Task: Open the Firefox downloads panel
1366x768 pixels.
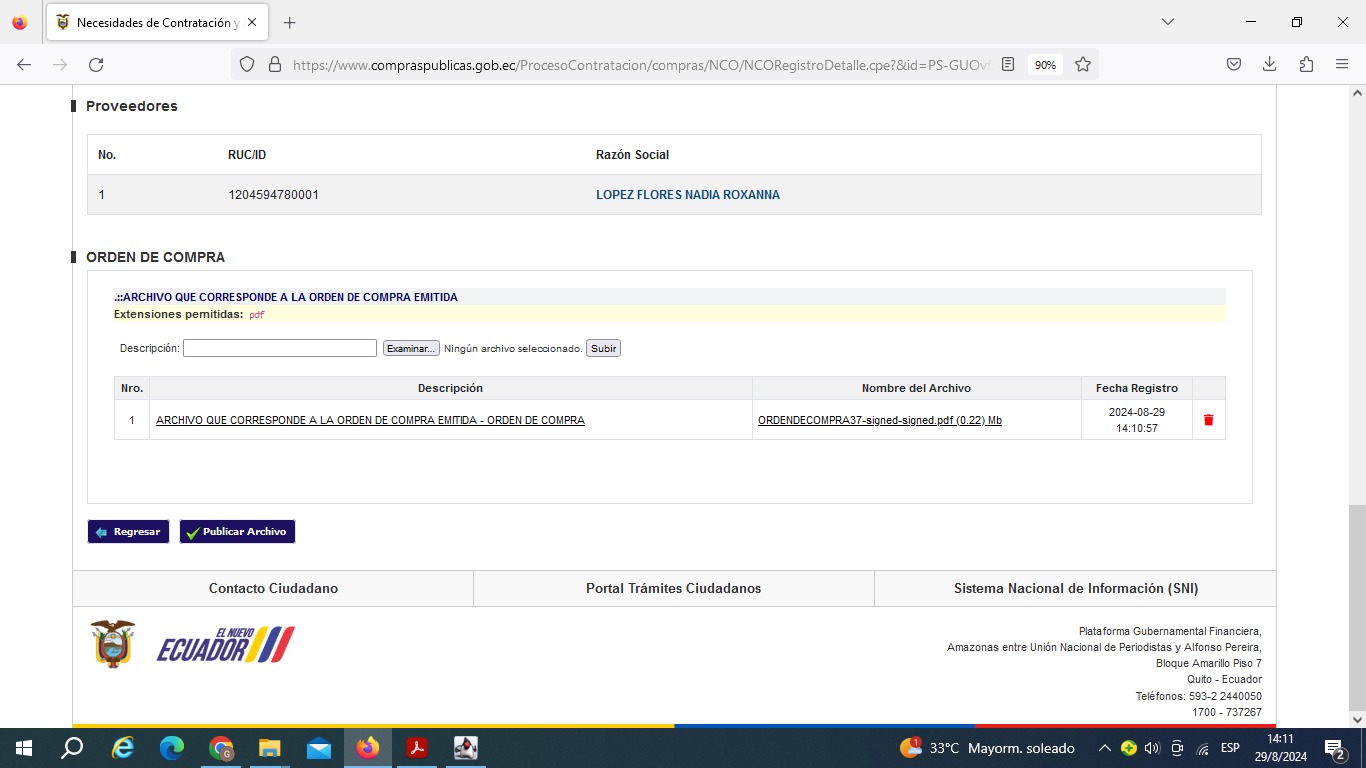Action: [1269, 65]
